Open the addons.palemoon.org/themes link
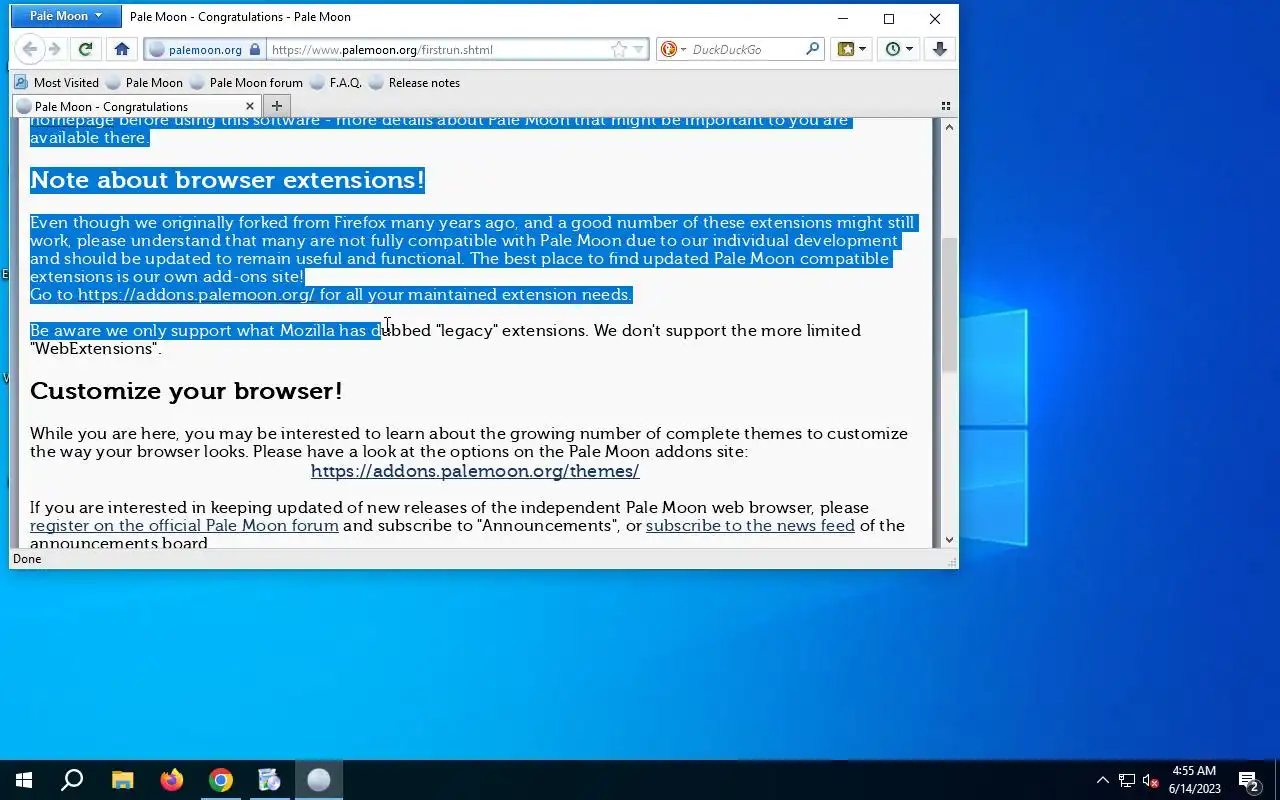The image size is (1280, 800). point(475,471)
